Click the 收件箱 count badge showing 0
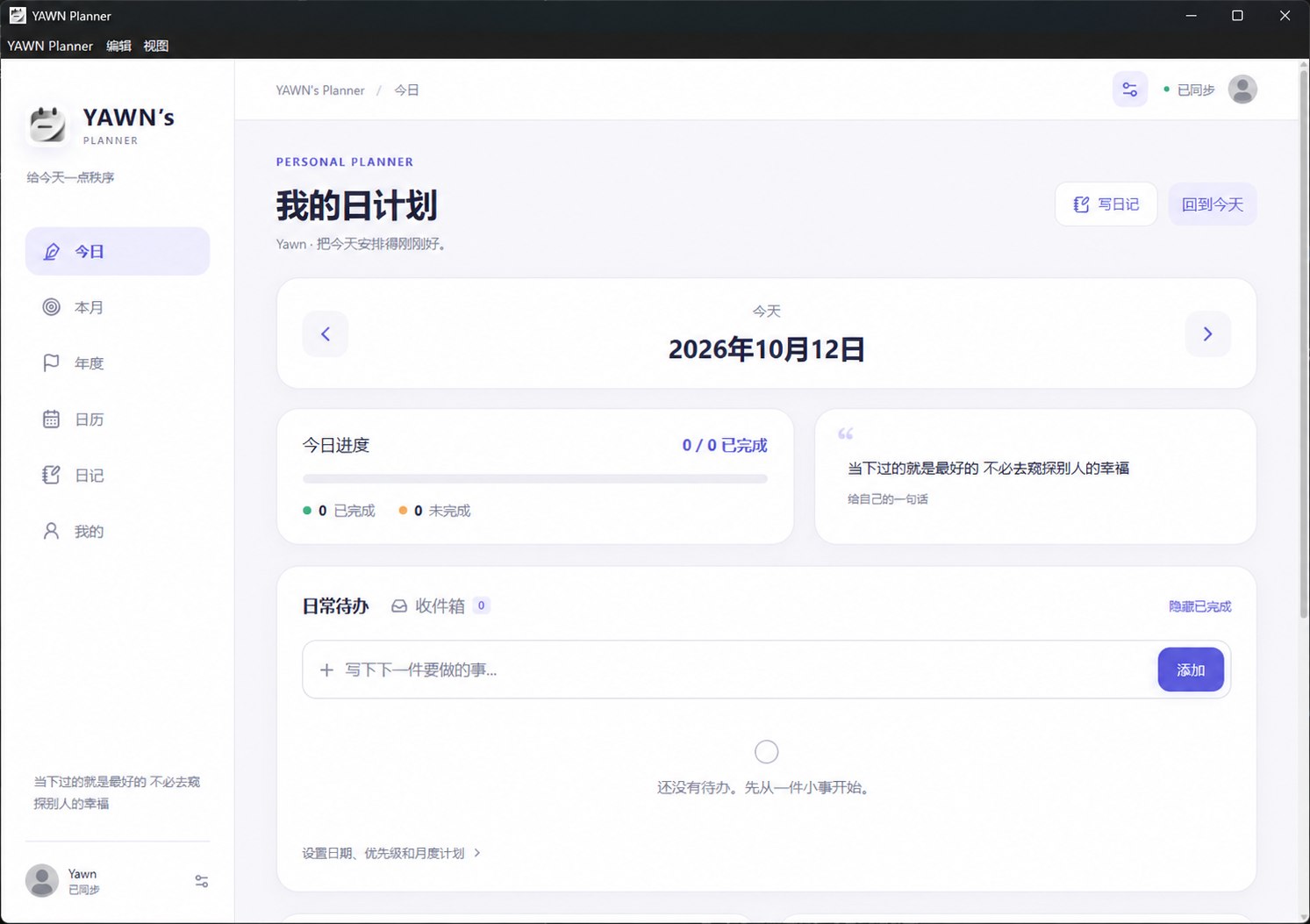 pyautogui.click(x=481, y=605)
